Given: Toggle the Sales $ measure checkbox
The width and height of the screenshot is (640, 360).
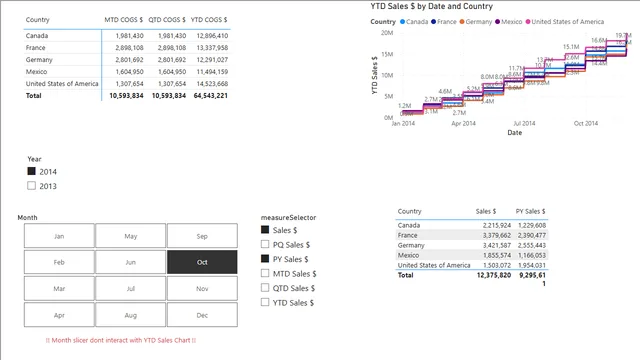Looking at the screenshot, I should click(265, 229).
